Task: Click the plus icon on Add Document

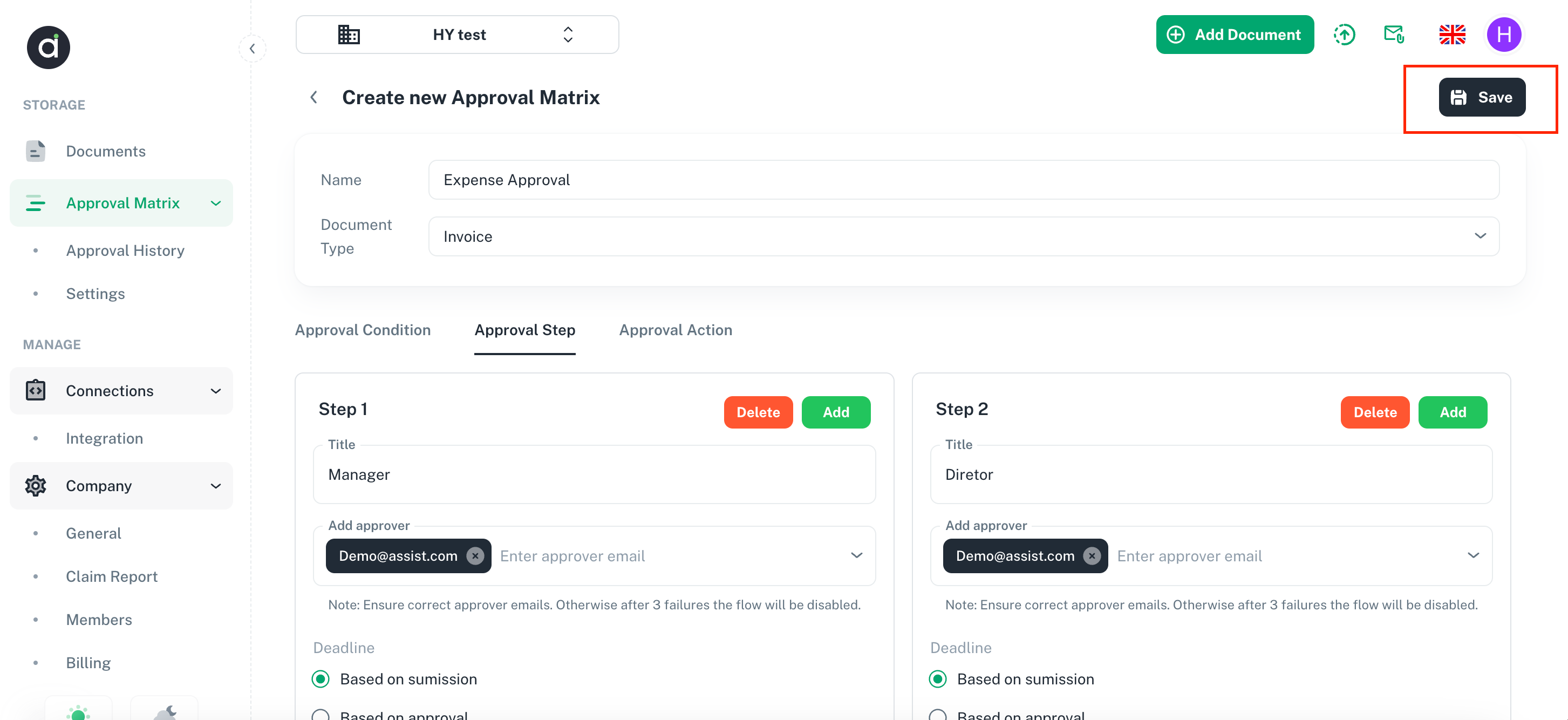Action: tap(1175, 35)
